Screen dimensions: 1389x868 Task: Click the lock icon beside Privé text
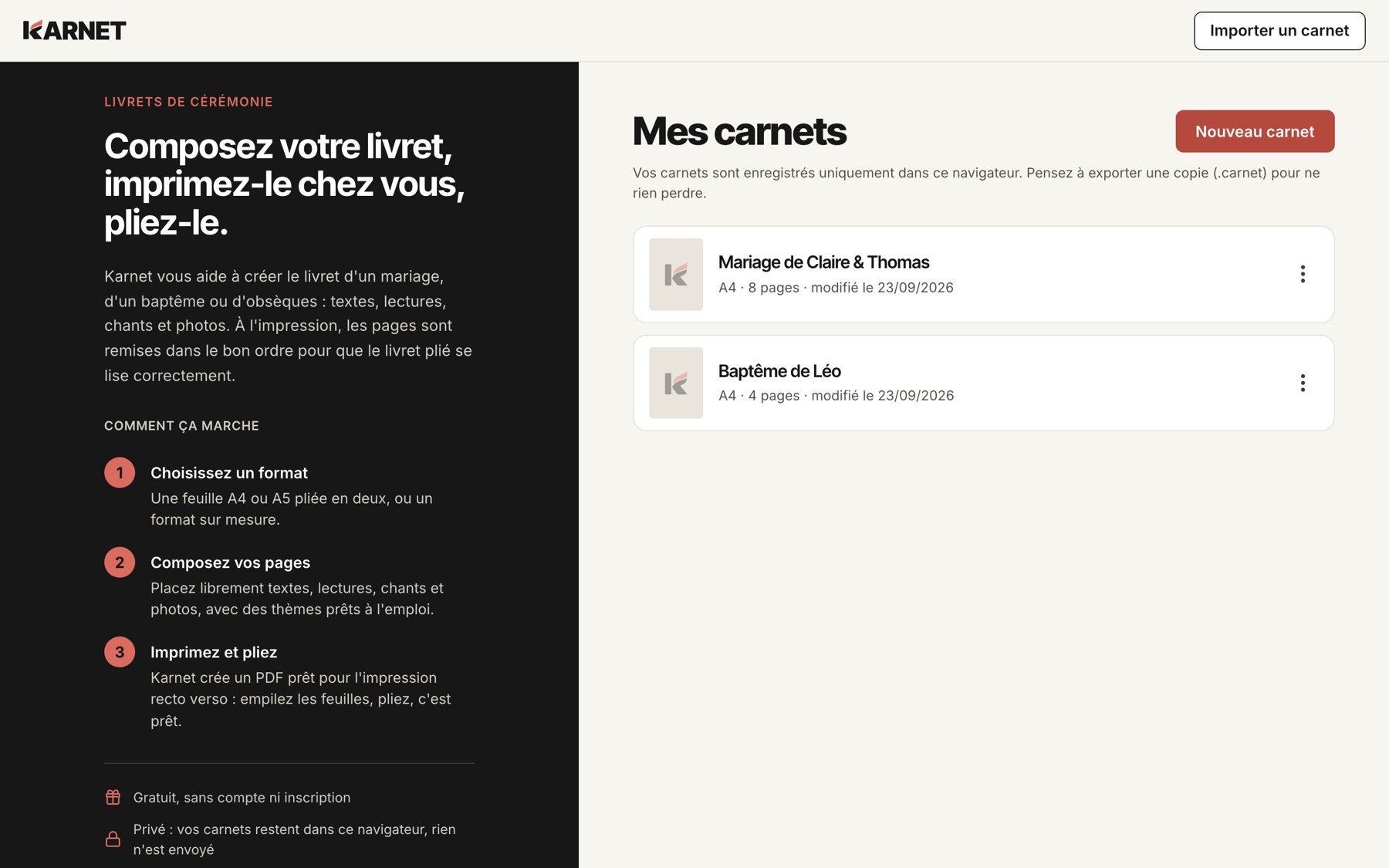[113, 839]
